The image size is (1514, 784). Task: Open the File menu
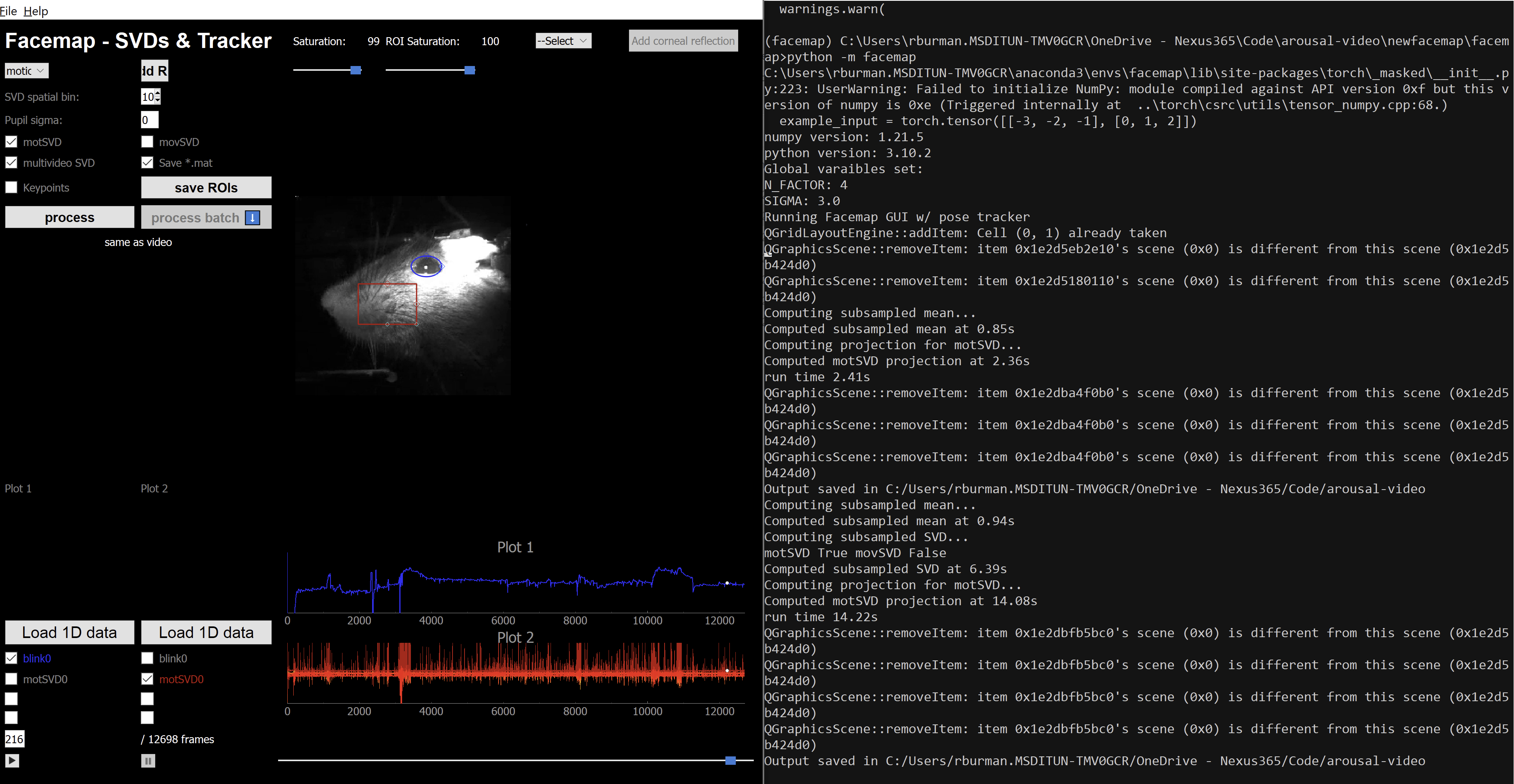tap(8, 10)
